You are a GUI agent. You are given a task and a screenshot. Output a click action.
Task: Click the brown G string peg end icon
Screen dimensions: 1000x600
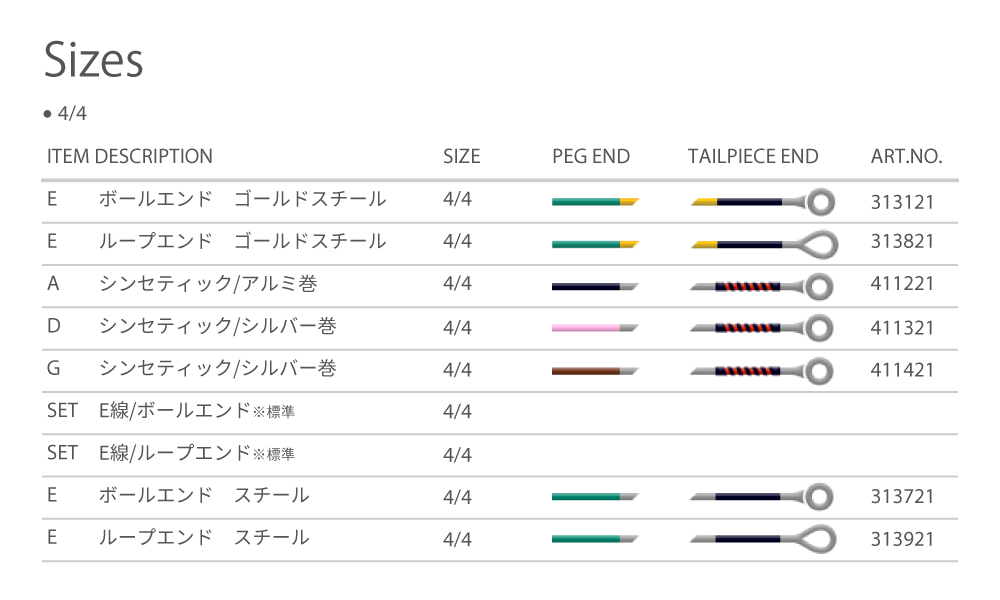(595, 370)
